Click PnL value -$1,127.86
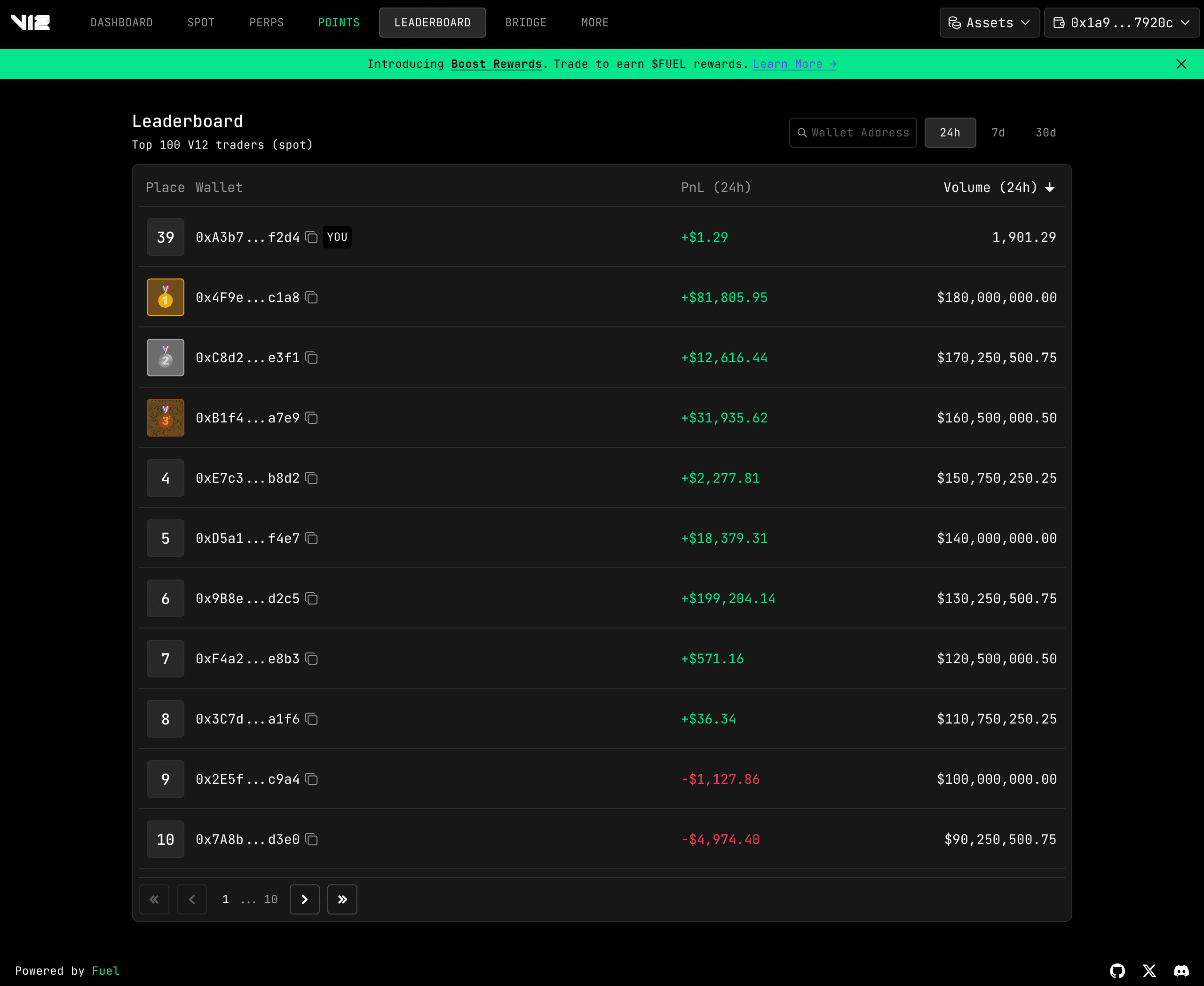1204x986 pixels. pyautogui.click(x=720, y=779)
